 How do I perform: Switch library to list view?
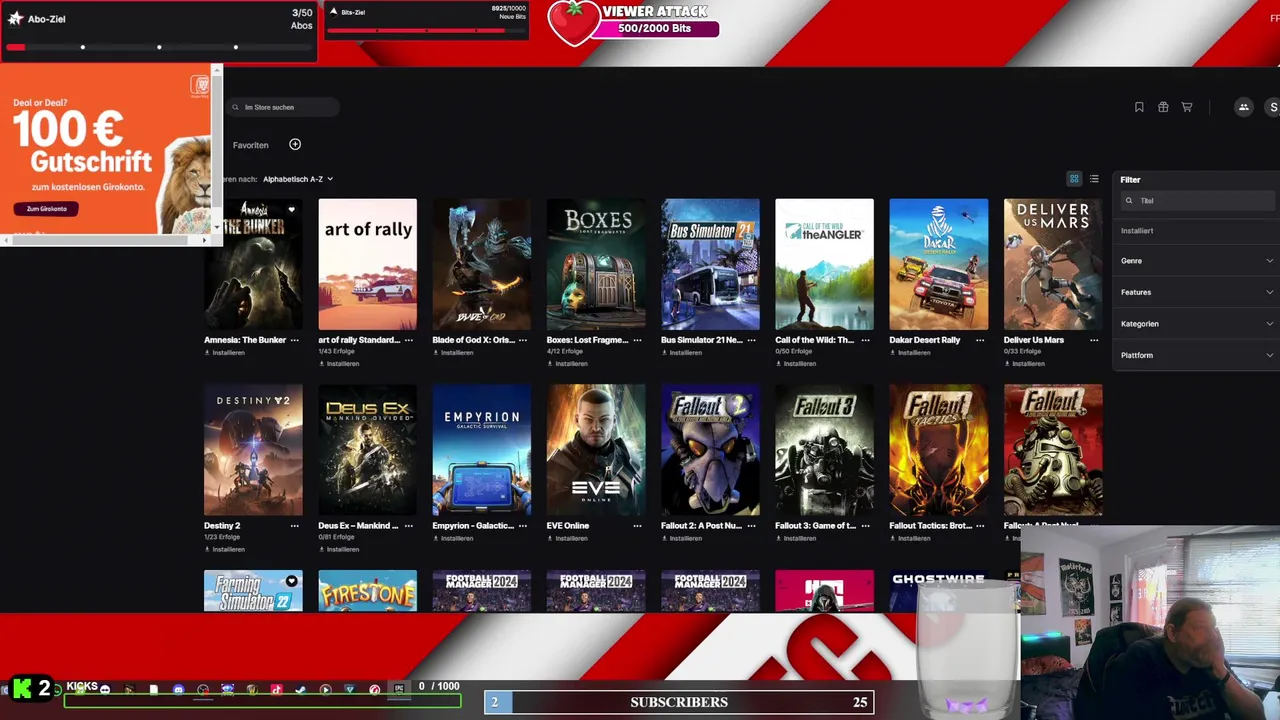(1094, 179)
